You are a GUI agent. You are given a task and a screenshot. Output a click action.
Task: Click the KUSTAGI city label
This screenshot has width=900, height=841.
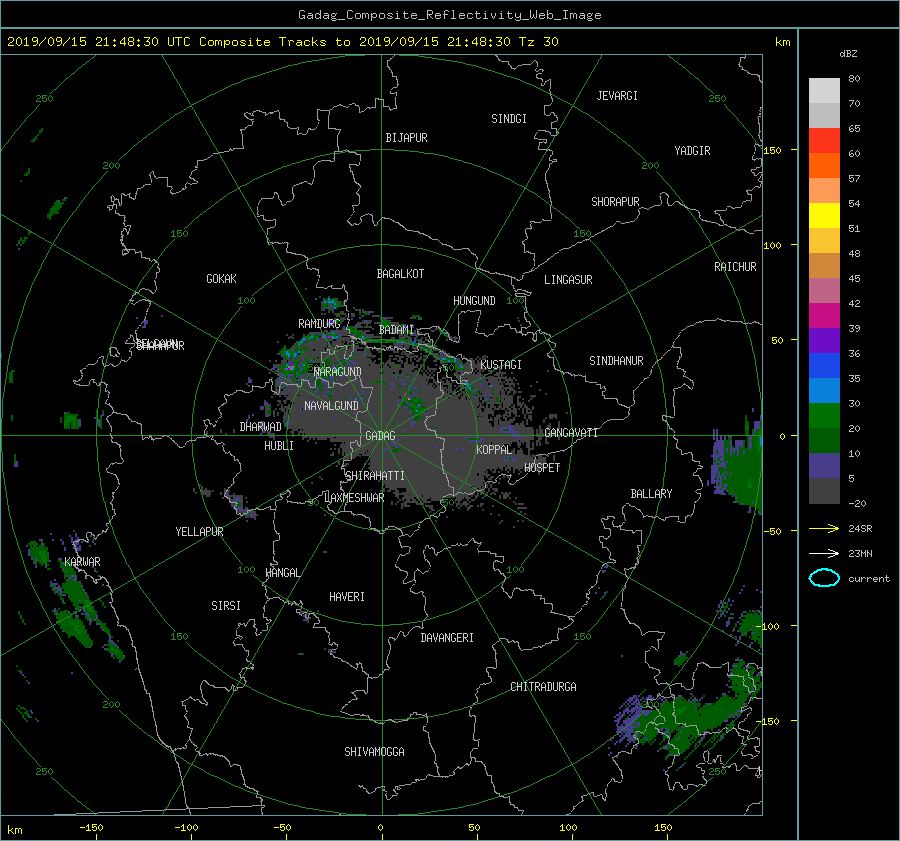coord(501,365)
